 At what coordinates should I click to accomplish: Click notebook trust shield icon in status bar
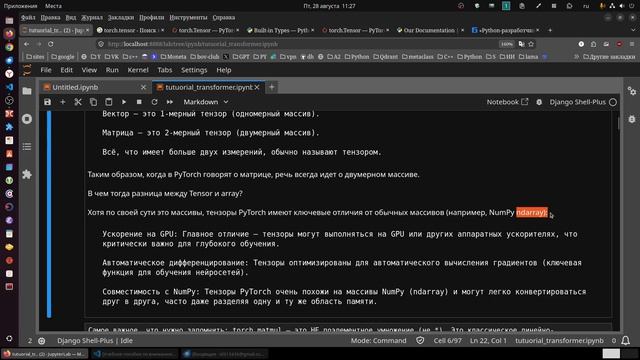420,340
